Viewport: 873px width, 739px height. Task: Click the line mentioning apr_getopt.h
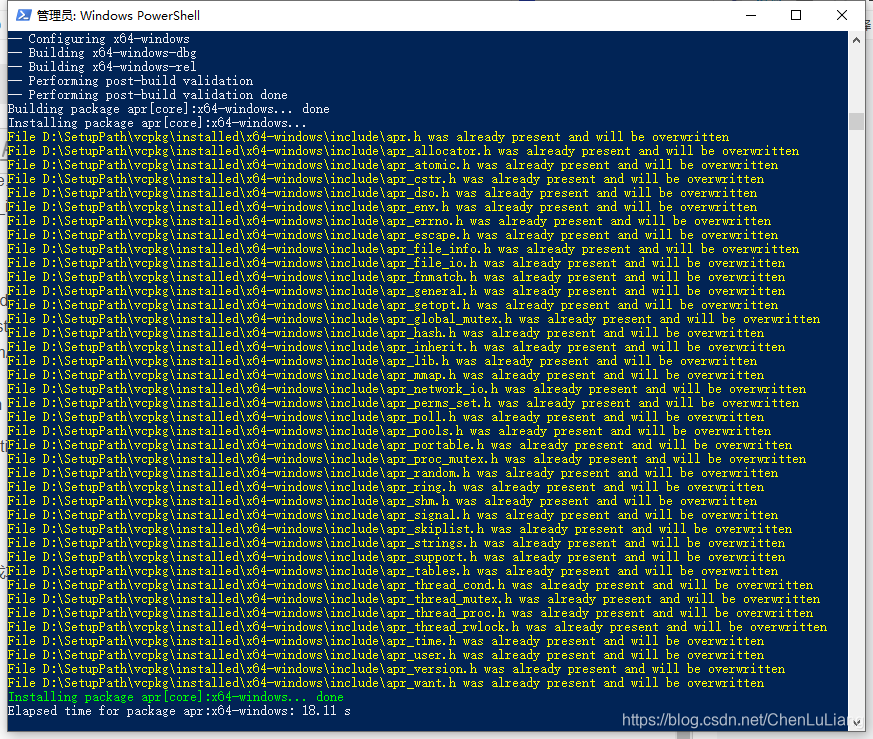(393, 305)
